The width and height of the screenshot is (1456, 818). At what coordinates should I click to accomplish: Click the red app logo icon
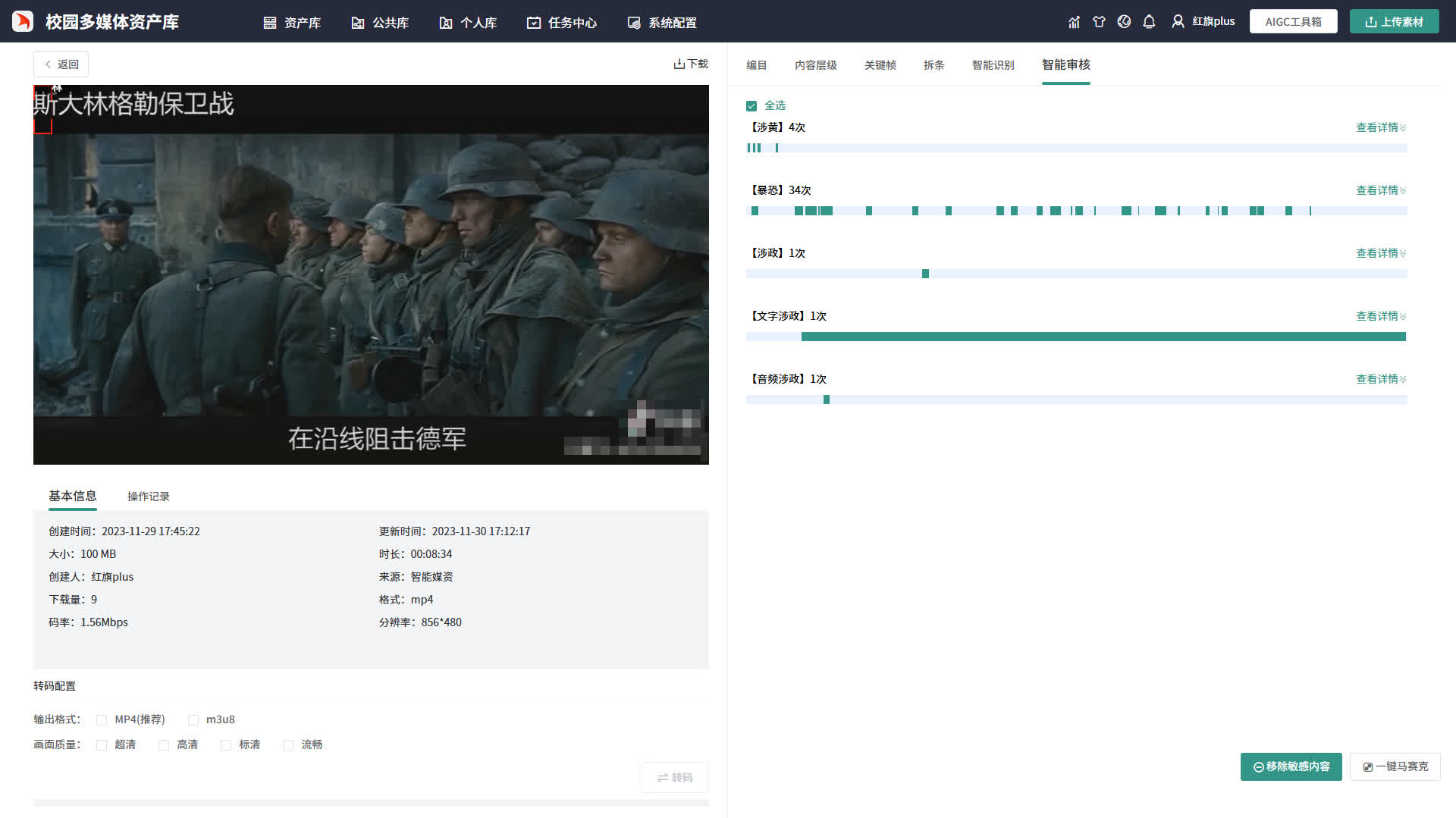tap(23, 21)
